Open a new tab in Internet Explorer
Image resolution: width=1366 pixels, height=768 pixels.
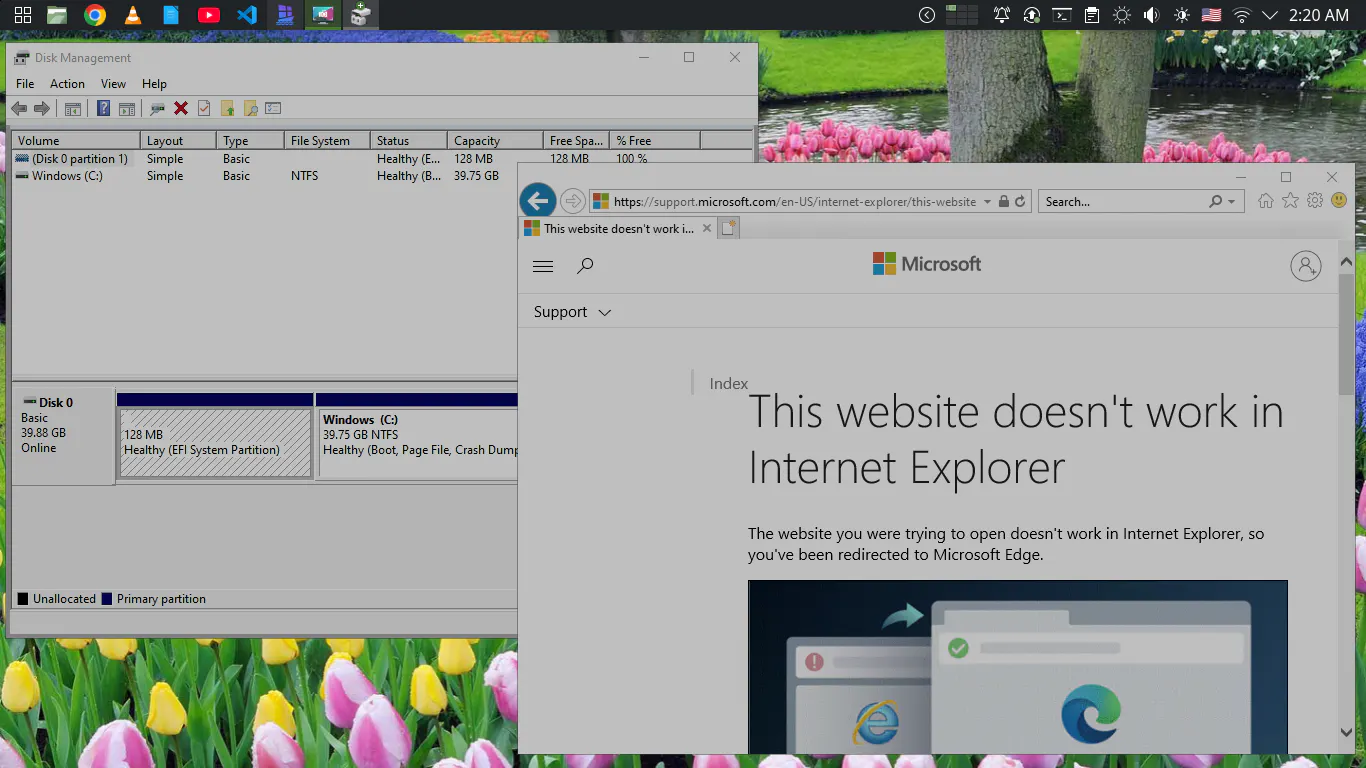coord(729,228)
